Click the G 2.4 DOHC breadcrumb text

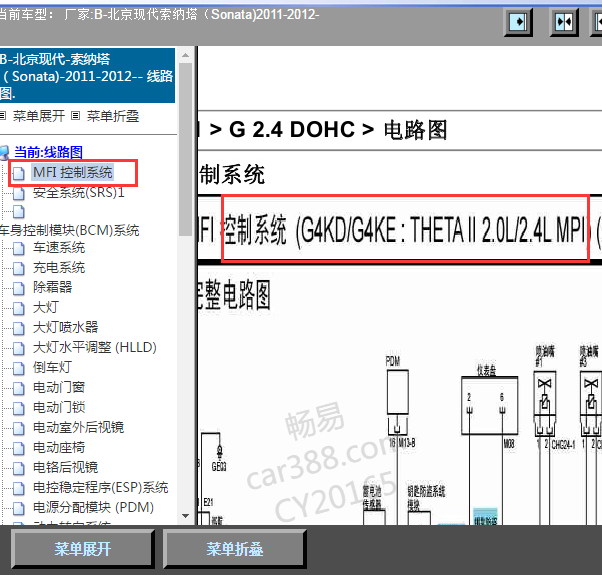[x=292, y=129]
